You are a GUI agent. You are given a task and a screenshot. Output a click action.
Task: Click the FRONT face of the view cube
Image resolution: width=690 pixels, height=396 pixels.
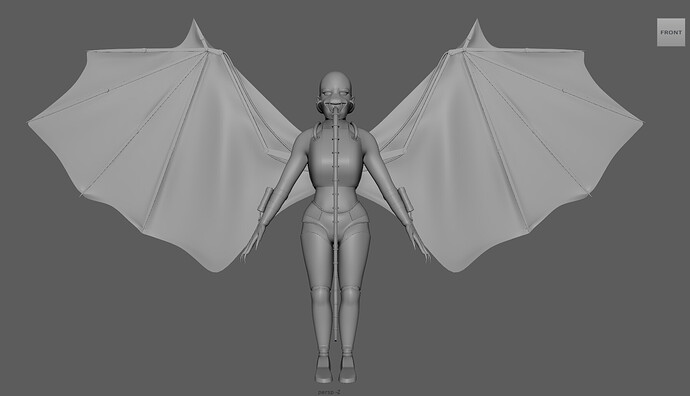pos(671,32)
